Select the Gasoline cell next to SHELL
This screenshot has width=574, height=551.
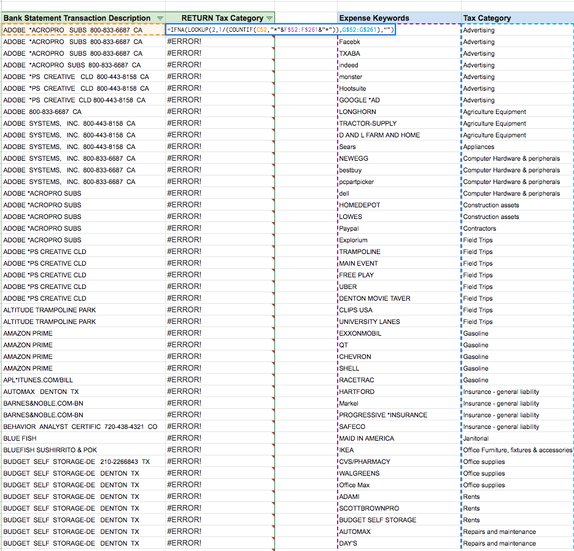517,368
